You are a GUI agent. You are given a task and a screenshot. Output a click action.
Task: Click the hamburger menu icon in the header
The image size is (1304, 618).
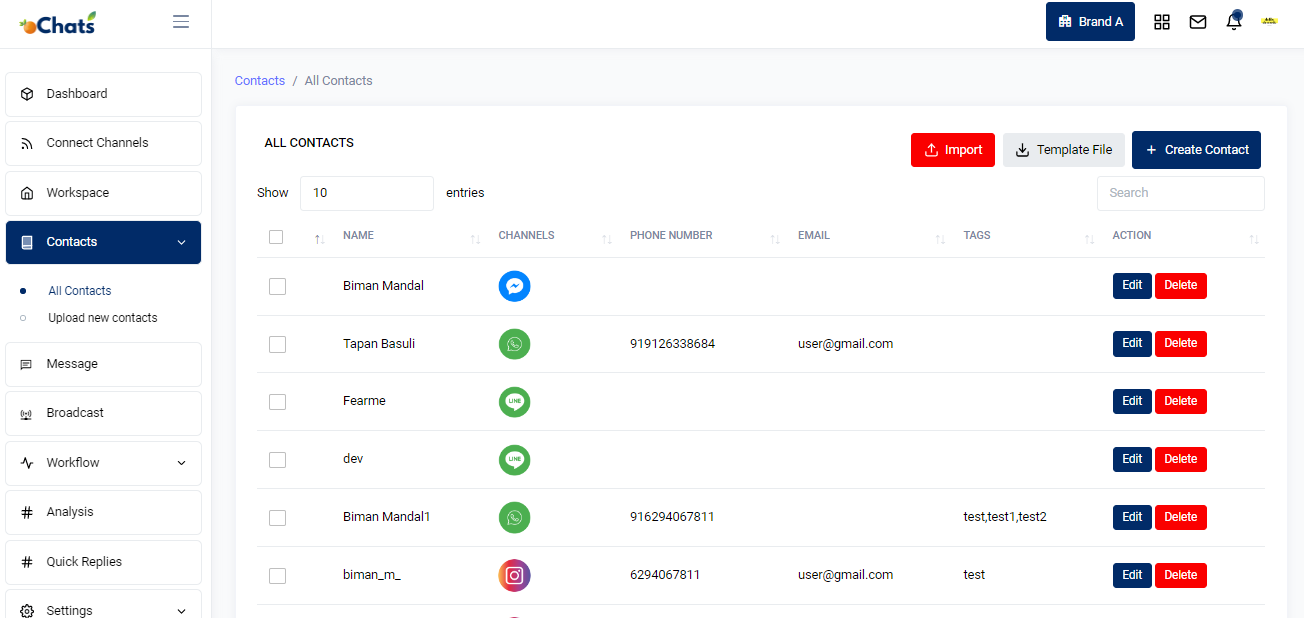coord(181,21)
